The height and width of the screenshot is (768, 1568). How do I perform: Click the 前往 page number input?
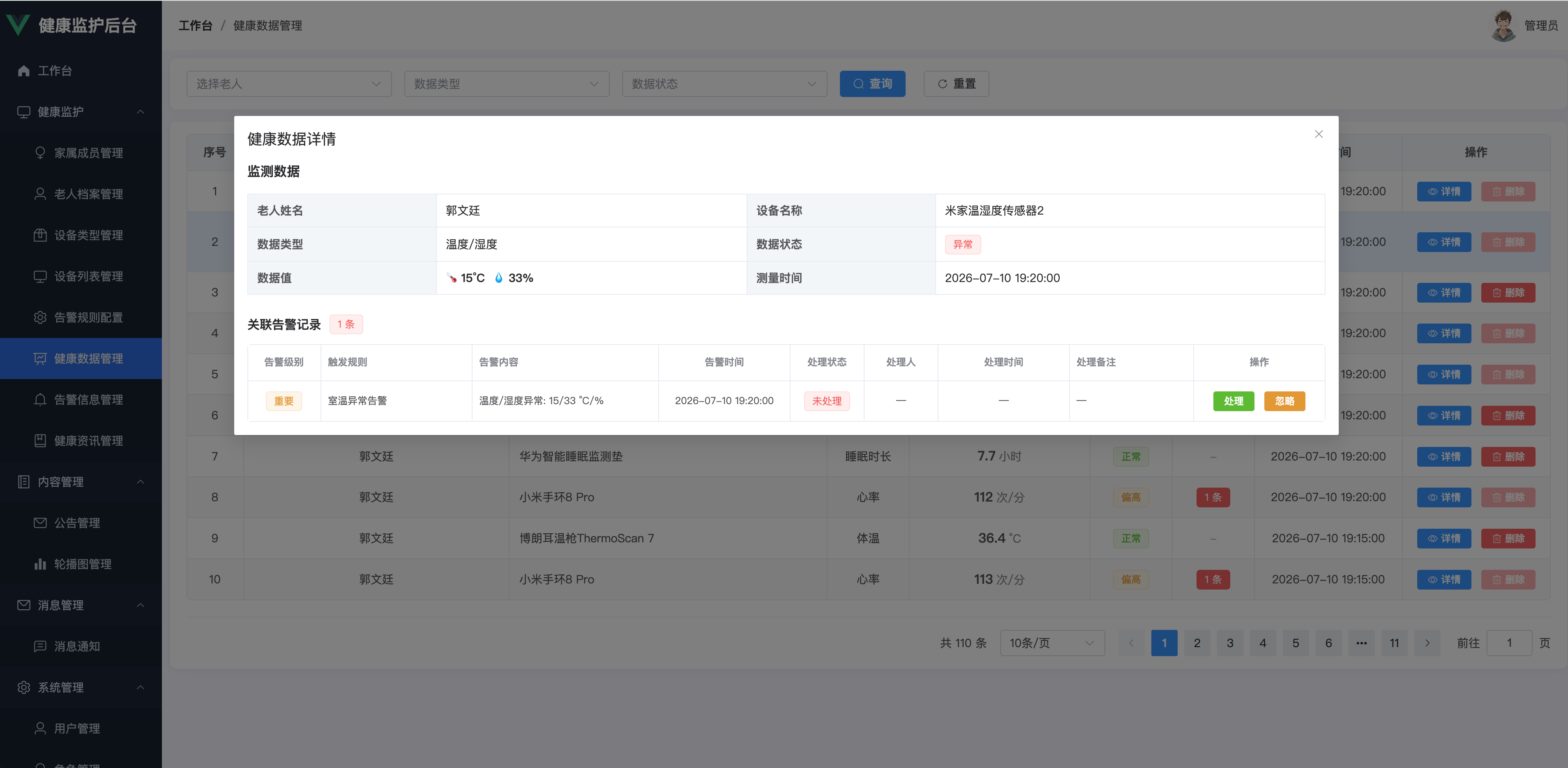click(1509, 643)
